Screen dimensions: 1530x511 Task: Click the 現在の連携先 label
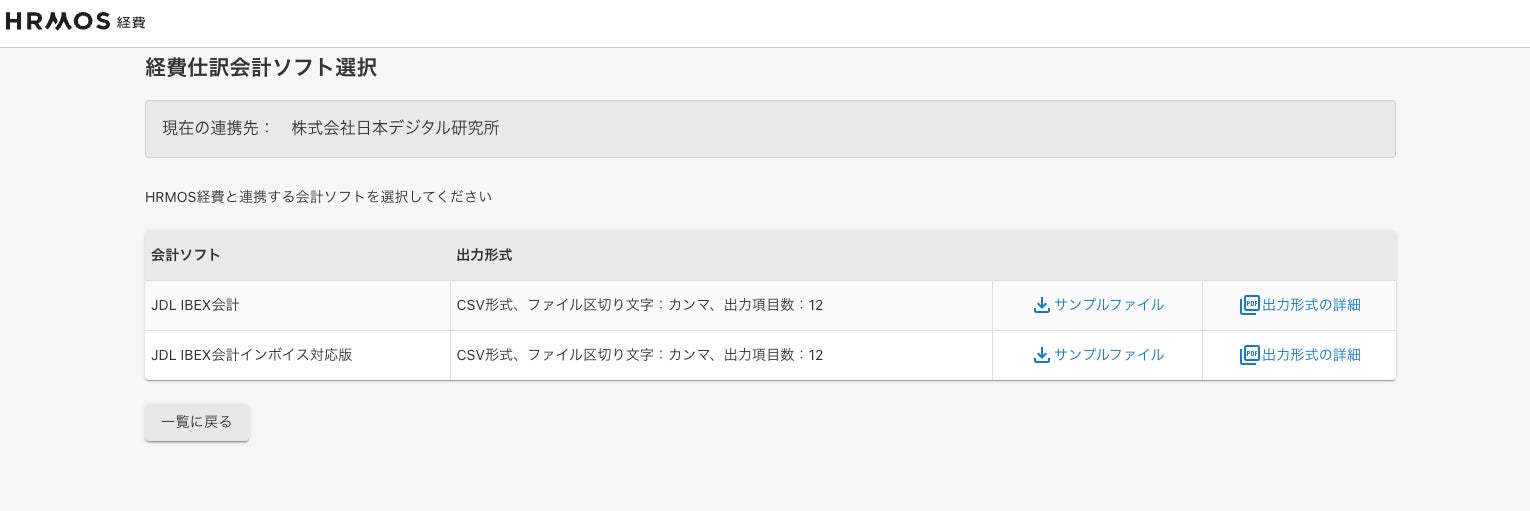point(217,128)
